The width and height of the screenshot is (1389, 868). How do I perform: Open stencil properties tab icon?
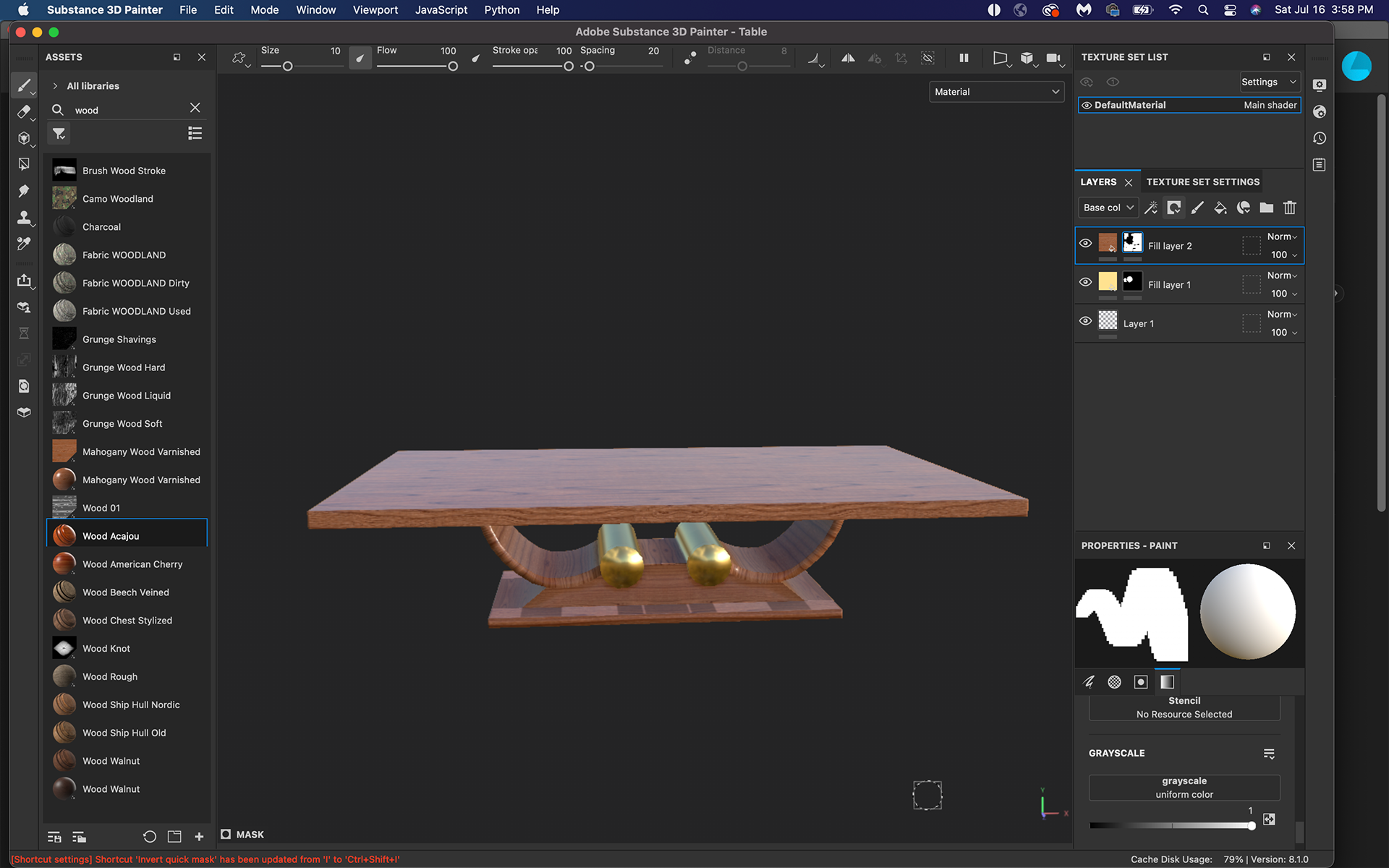(x=1141, y=681)
